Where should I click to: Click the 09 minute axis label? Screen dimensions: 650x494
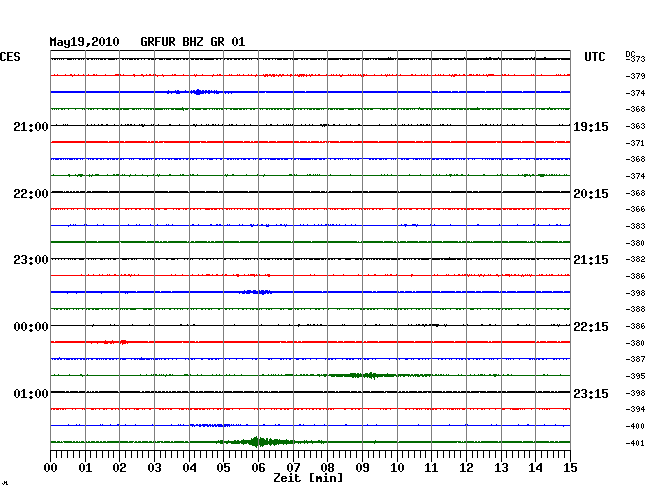click(x=362, y=468)
